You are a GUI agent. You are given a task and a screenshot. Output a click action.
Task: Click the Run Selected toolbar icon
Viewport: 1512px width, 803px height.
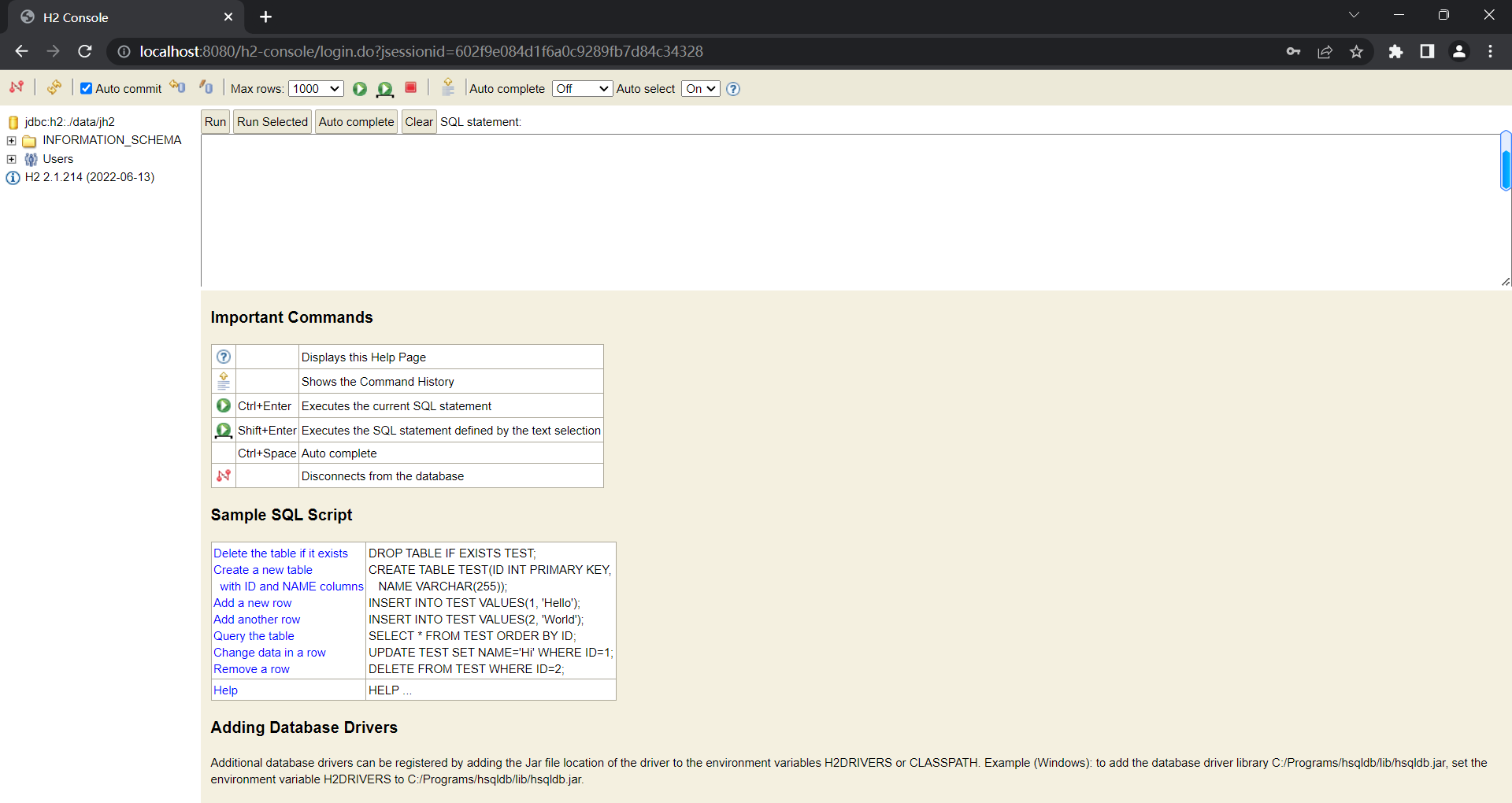click(385, 88)
